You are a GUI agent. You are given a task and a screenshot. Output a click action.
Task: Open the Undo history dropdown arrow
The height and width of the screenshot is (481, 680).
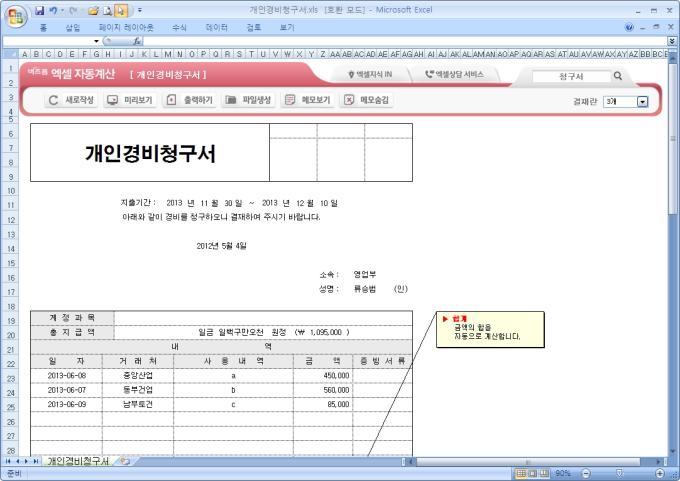(62, 10)
